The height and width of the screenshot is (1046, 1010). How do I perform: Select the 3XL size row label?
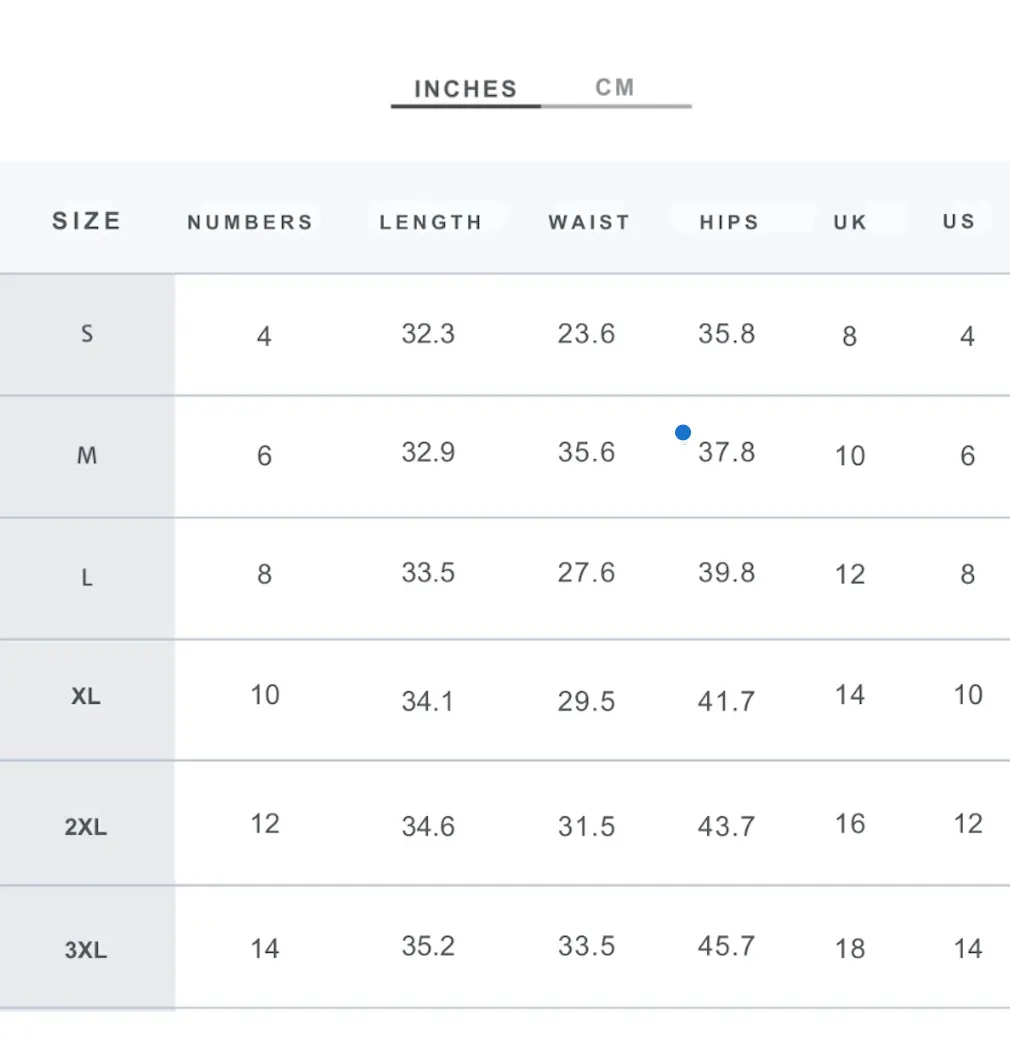pos(86,950)
